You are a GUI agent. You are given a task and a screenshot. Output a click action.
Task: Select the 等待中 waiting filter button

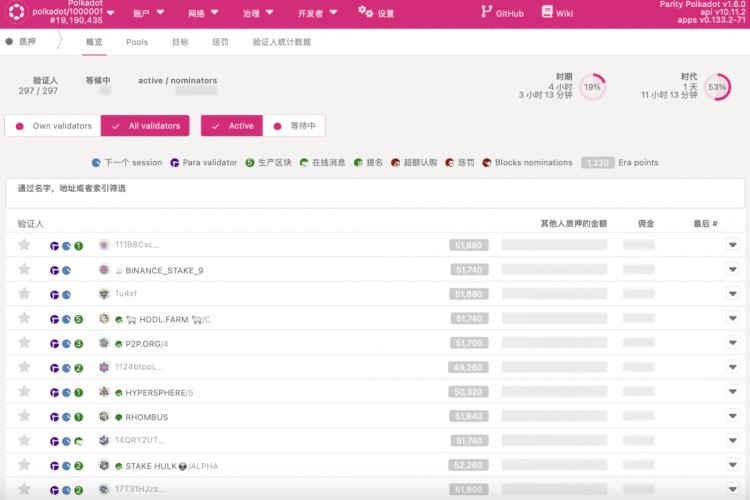294,126
